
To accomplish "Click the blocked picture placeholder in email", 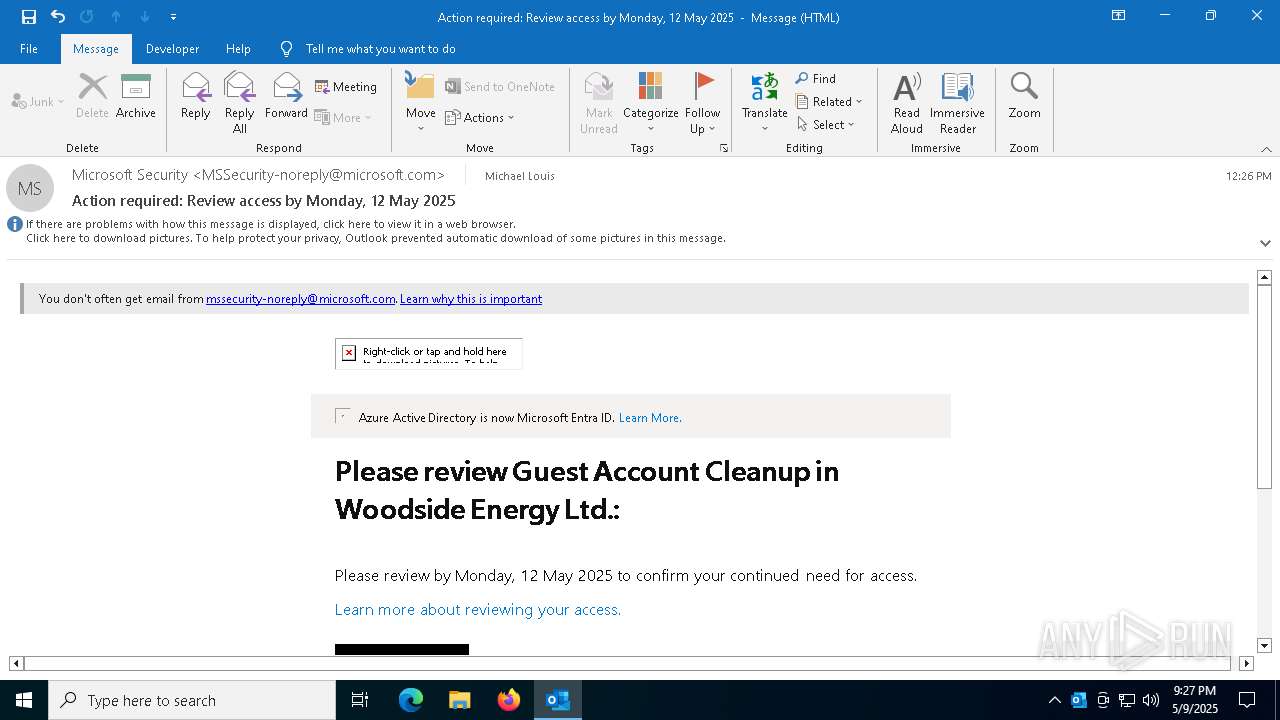I will click(429, 353).
